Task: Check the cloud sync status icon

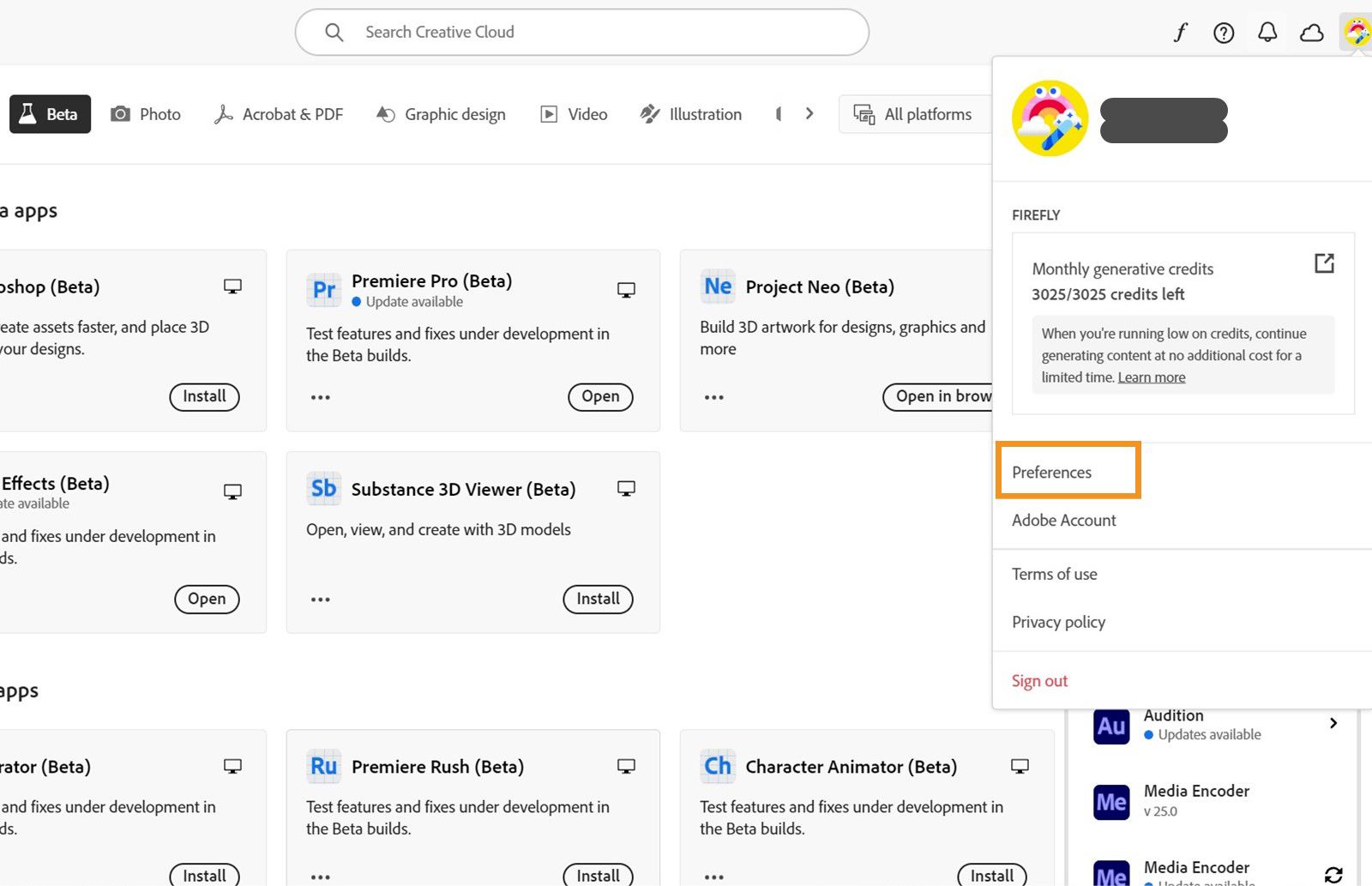Action: [1312, 33]
